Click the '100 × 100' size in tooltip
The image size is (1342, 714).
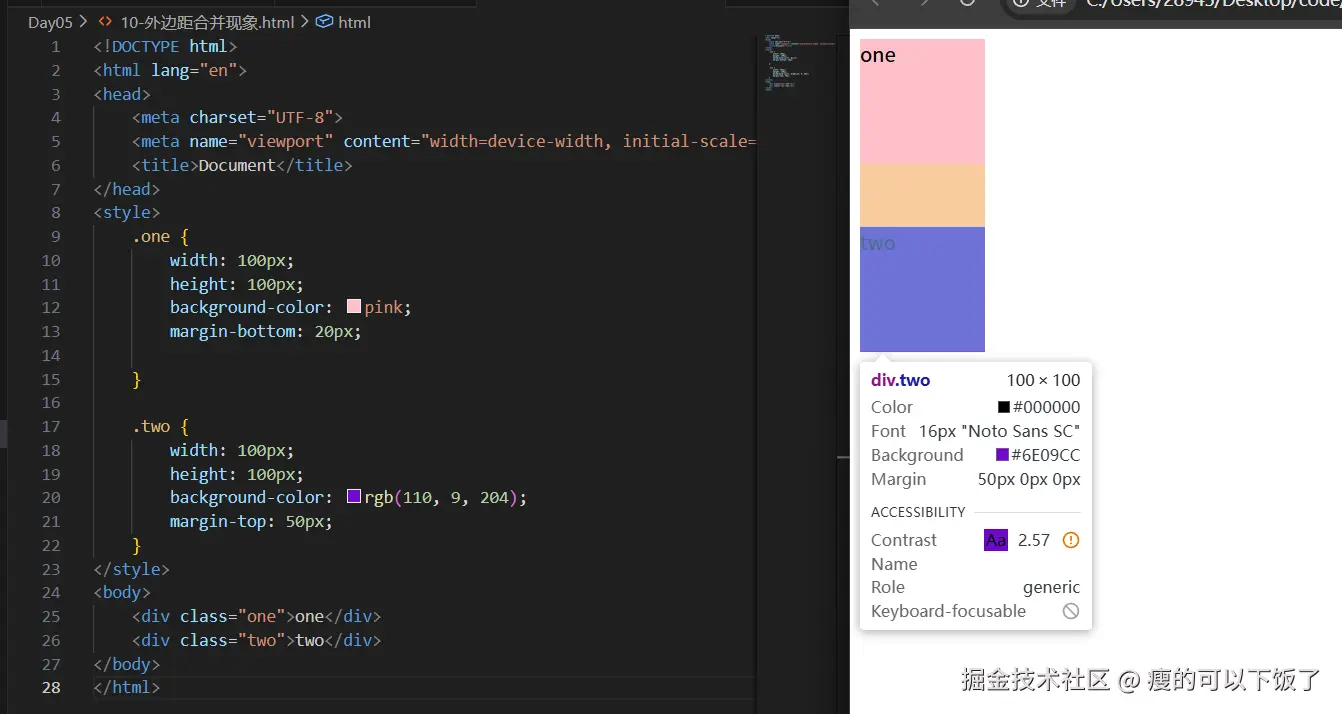(x=1043, y=380)
